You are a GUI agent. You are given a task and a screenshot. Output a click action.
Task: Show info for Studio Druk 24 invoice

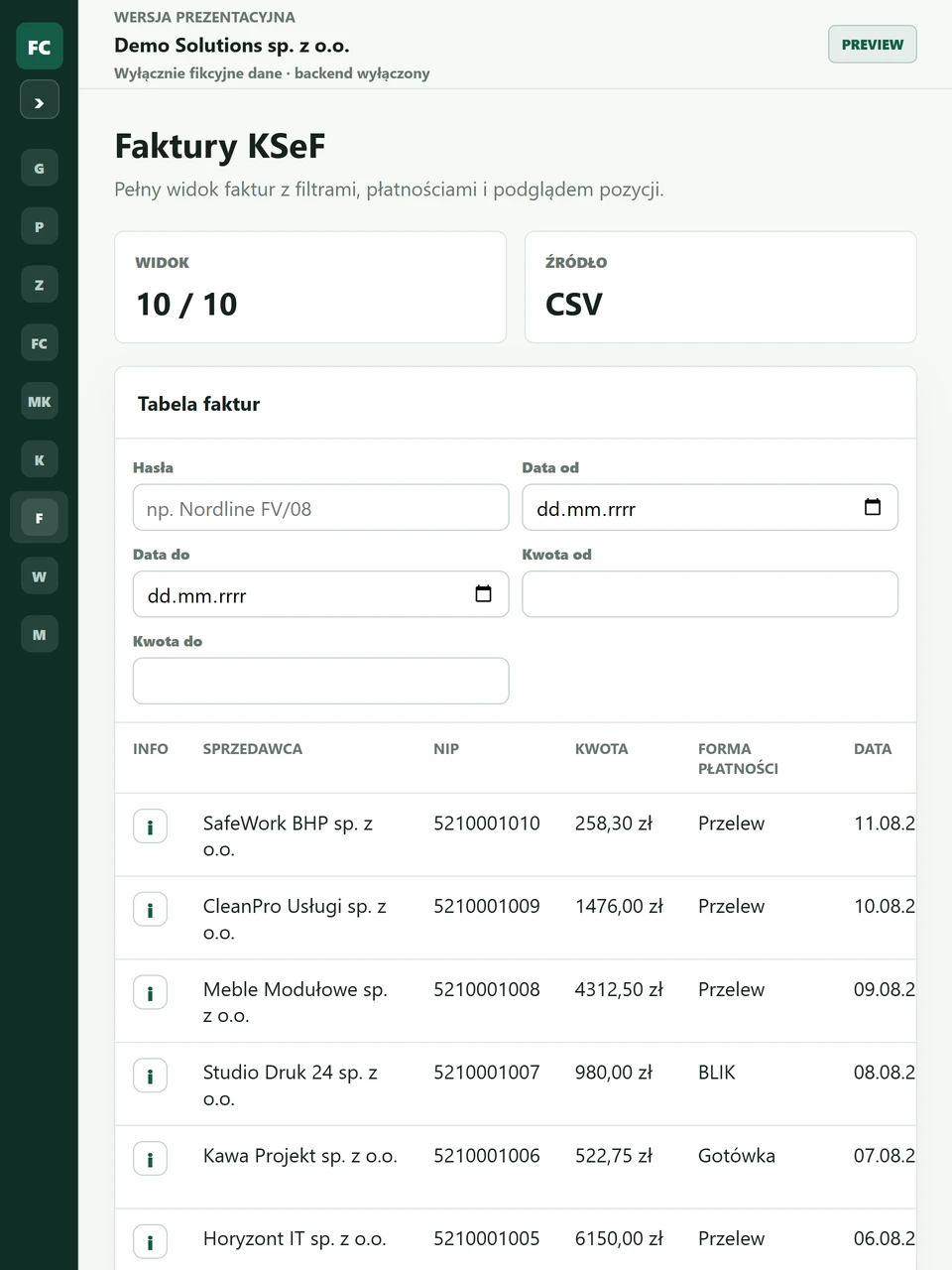point(150,1076)
